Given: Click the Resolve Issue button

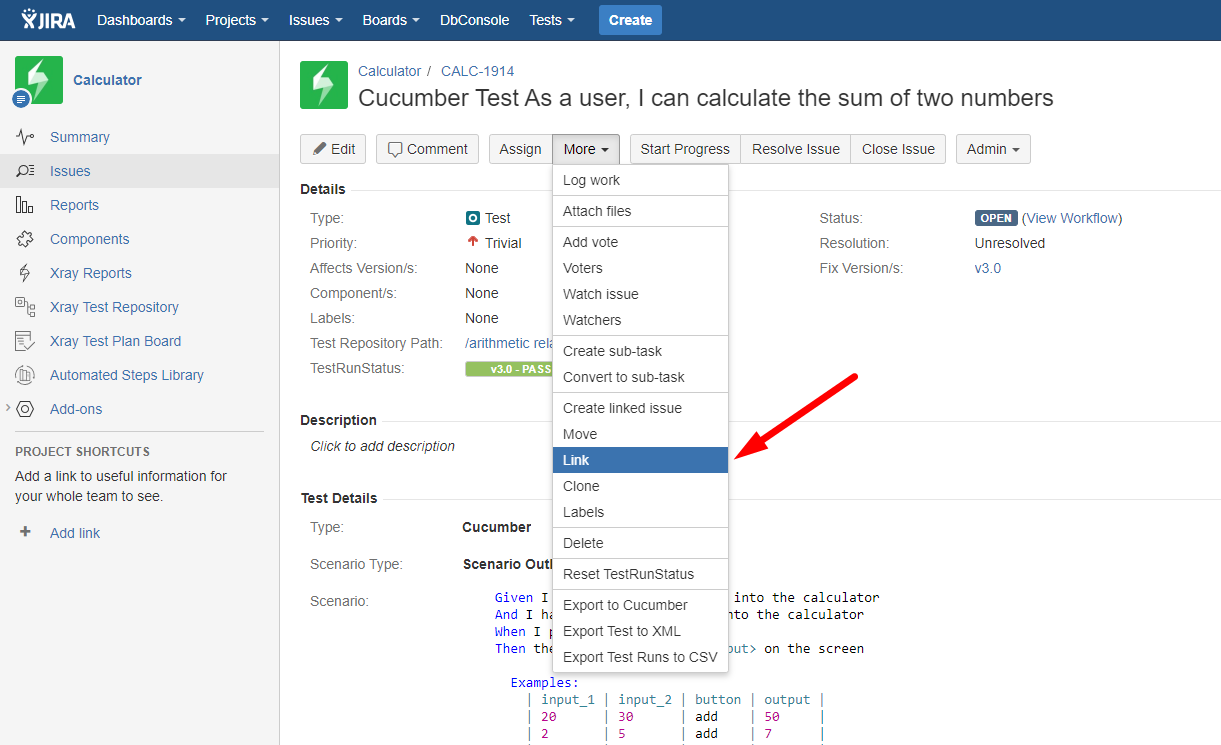Looking at the screenshot, I should pyautogui.click(x=796, y=149).
